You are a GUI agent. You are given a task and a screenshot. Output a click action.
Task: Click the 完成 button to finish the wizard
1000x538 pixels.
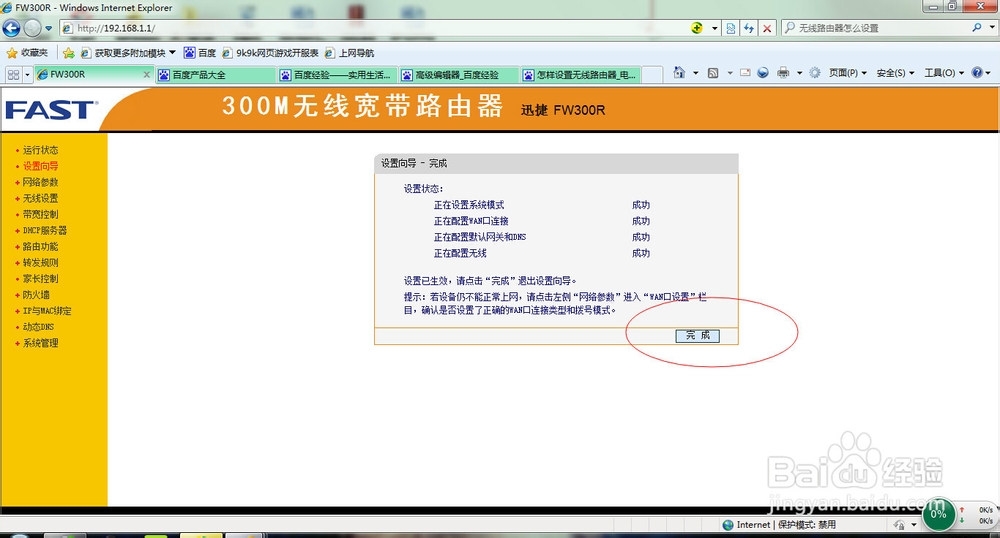pyautogui.click(x=697, y=336)
